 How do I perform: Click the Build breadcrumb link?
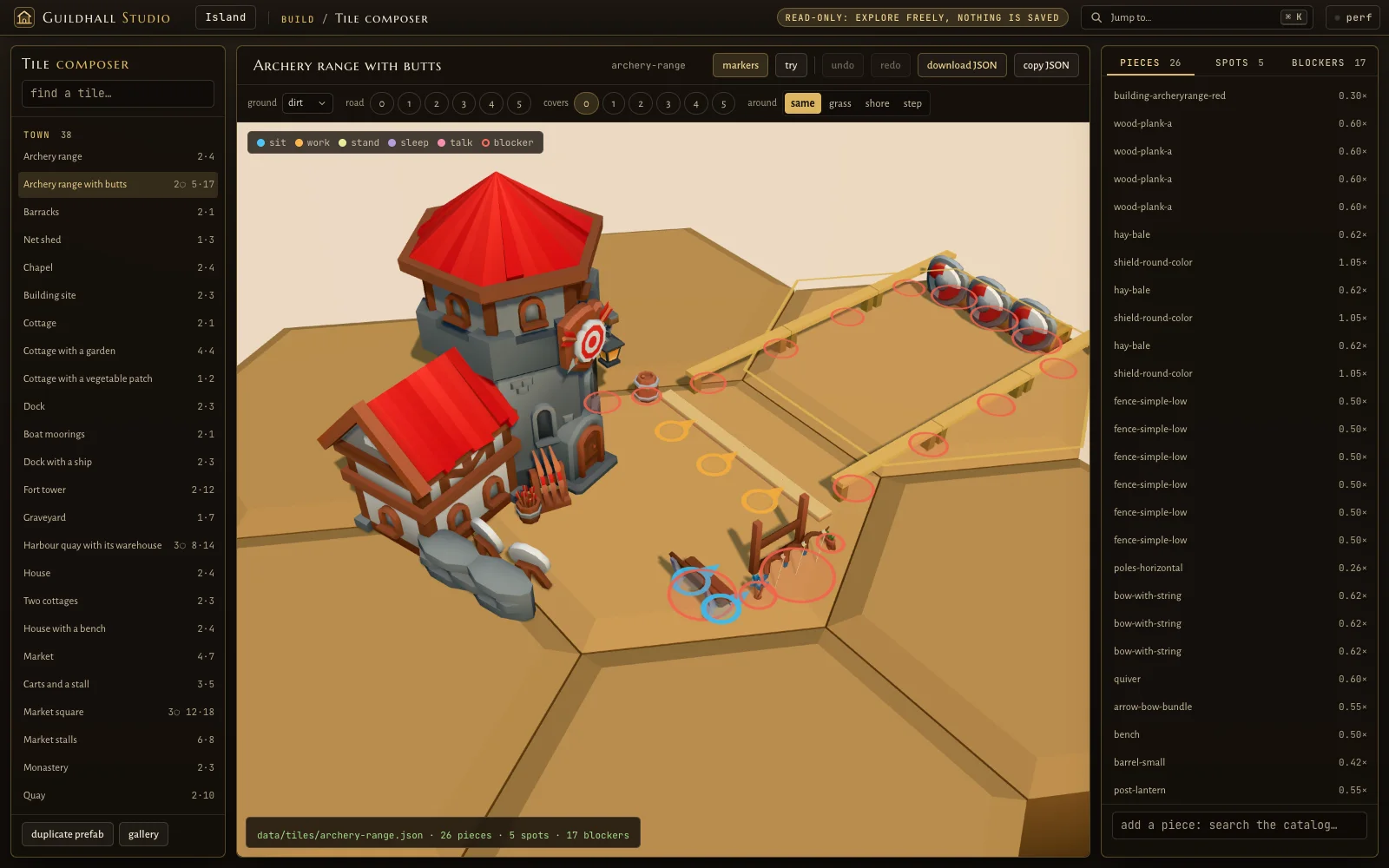pos(297,18)
